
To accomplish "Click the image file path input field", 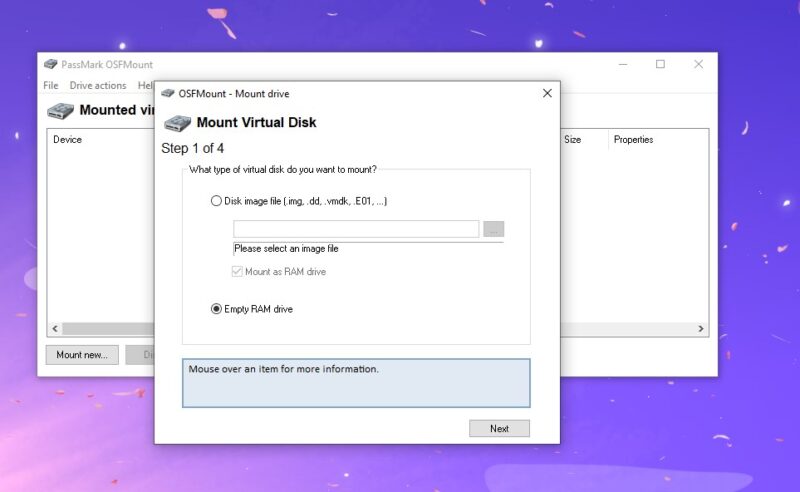I will coord(356,229).
